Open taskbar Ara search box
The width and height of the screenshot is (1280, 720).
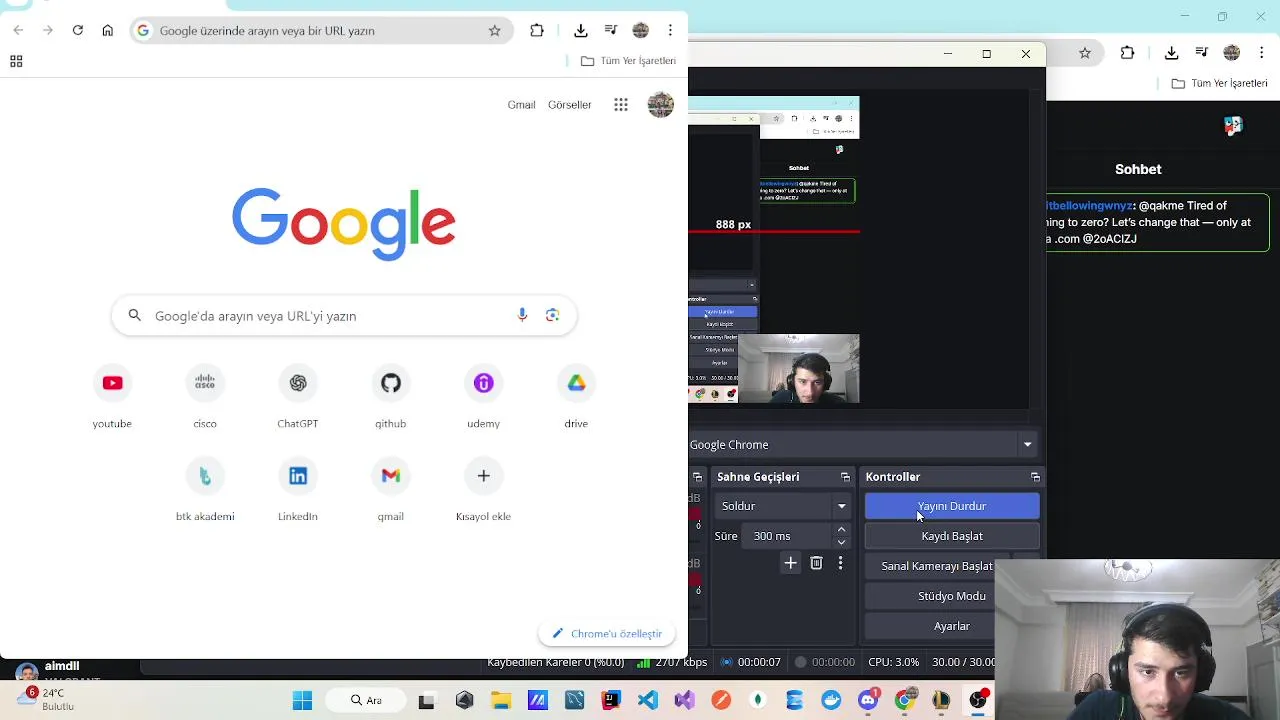366,700
